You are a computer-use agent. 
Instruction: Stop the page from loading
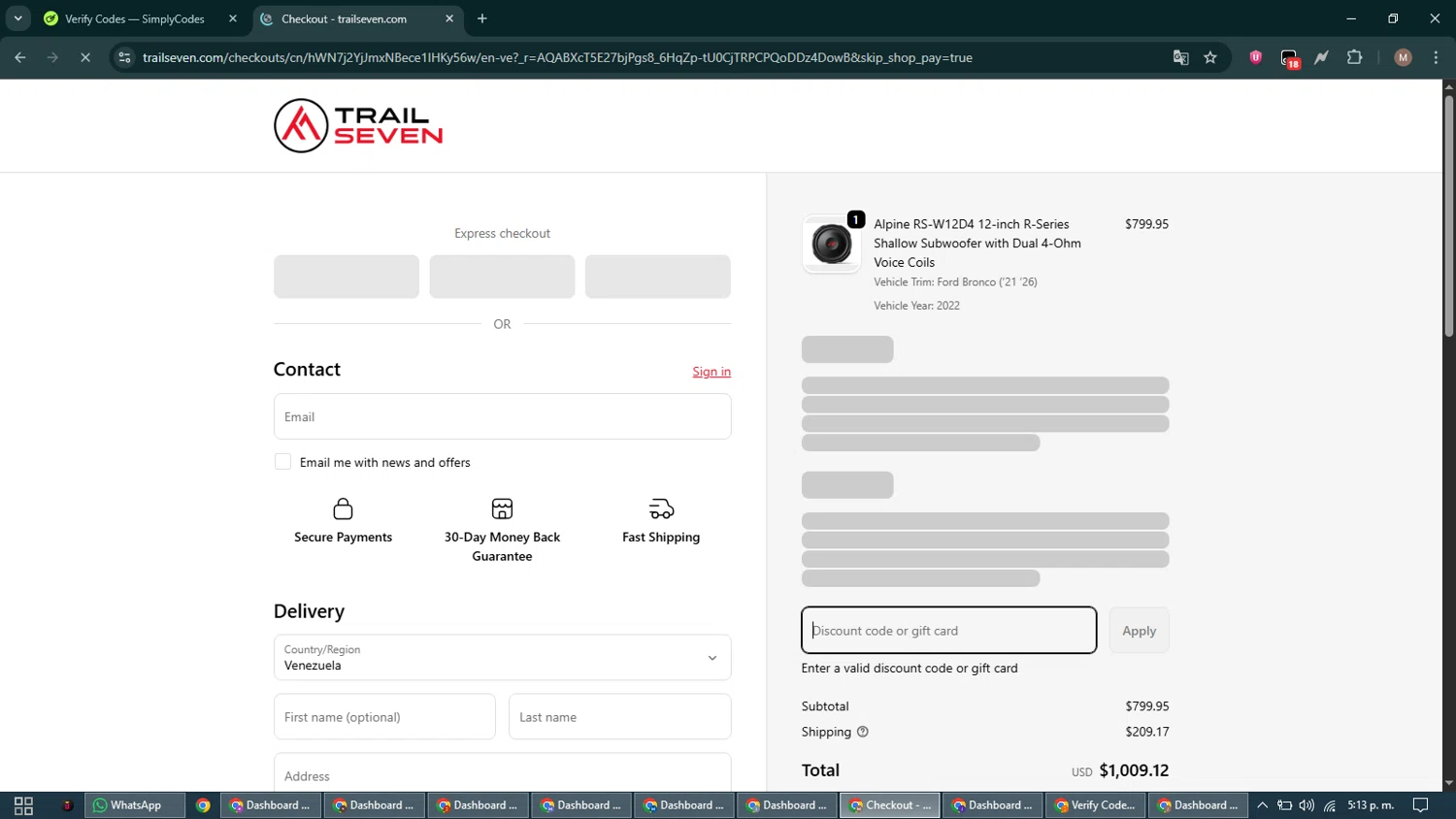(85, 57)
